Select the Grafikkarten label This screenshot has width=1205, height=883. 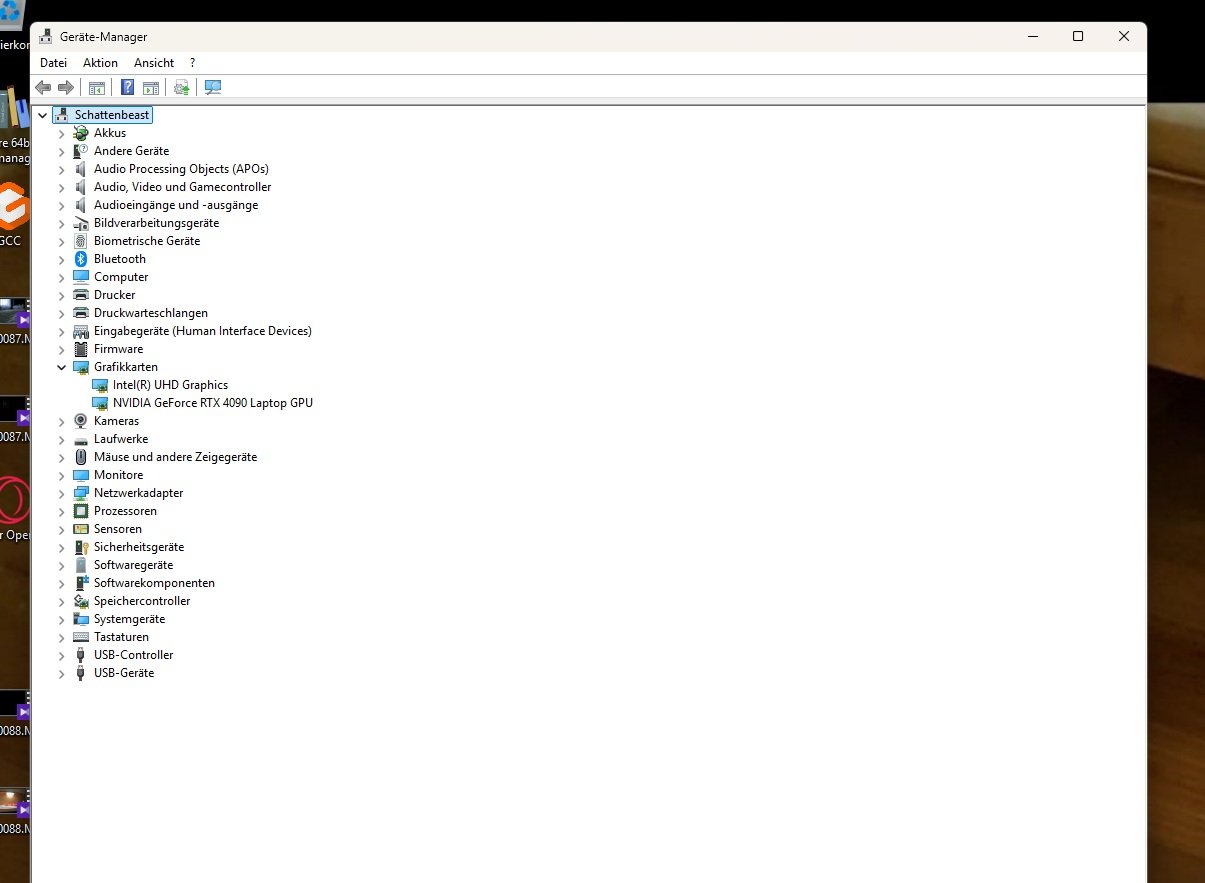(x=126, y=367)
